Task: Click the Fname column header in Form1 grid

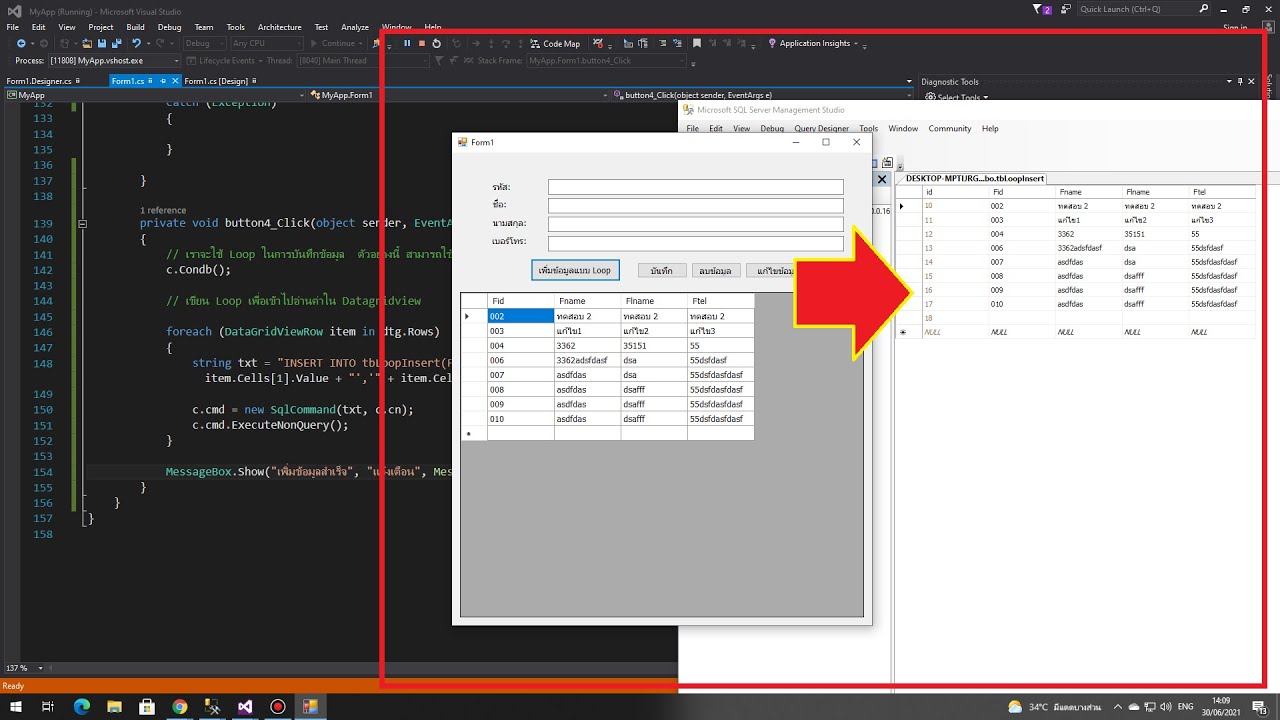Action: pyautogui.click(x=587, y=301)
